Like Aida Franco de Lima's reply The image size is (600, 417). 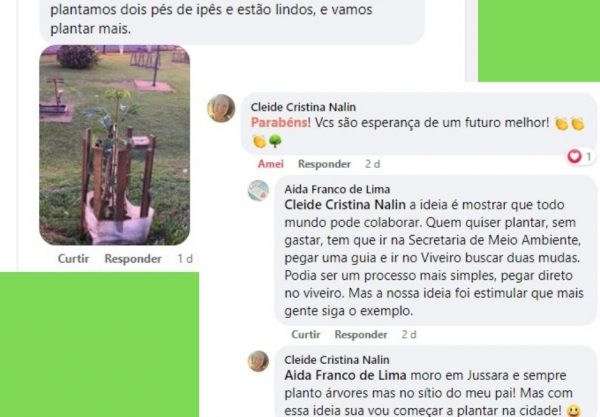[x=306, y=334]
